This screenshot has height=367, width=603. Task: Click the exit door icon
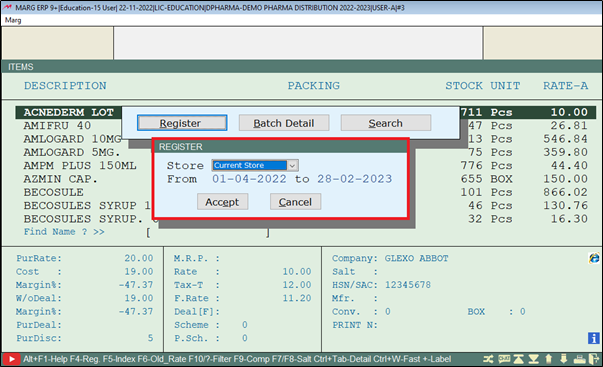click(594, 359)
